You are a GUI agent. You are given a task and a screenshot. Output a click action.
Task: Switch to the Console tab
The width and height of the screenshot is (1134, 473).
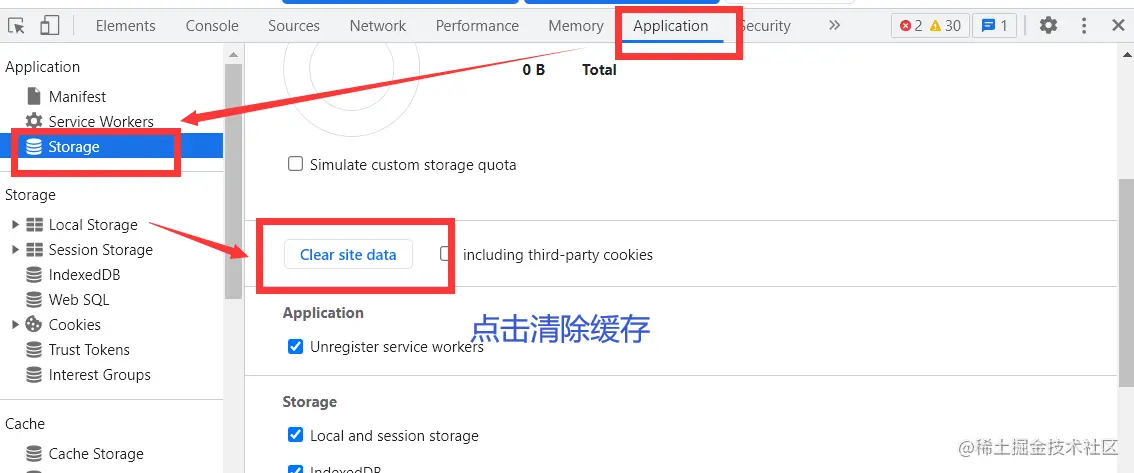pyautogui.click(x=212, y=26)
